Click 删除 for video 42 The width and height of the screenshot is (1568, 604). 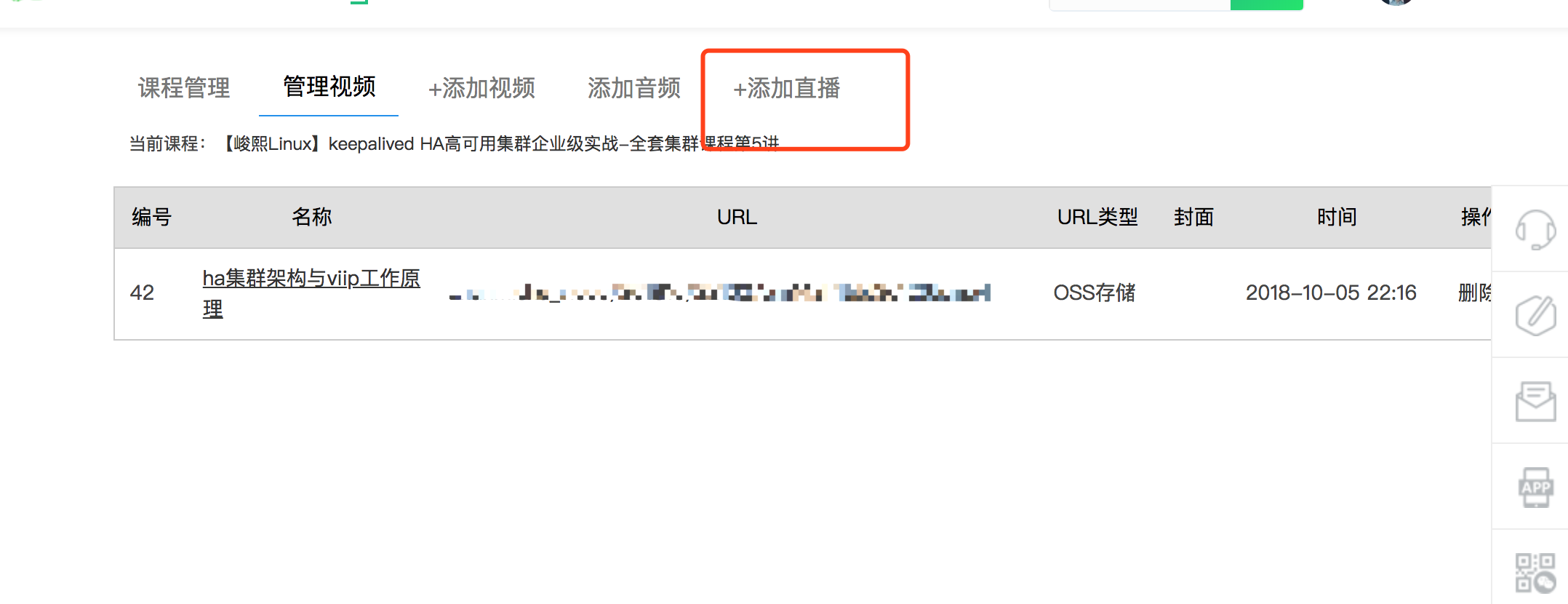[x=1474, y=293]
